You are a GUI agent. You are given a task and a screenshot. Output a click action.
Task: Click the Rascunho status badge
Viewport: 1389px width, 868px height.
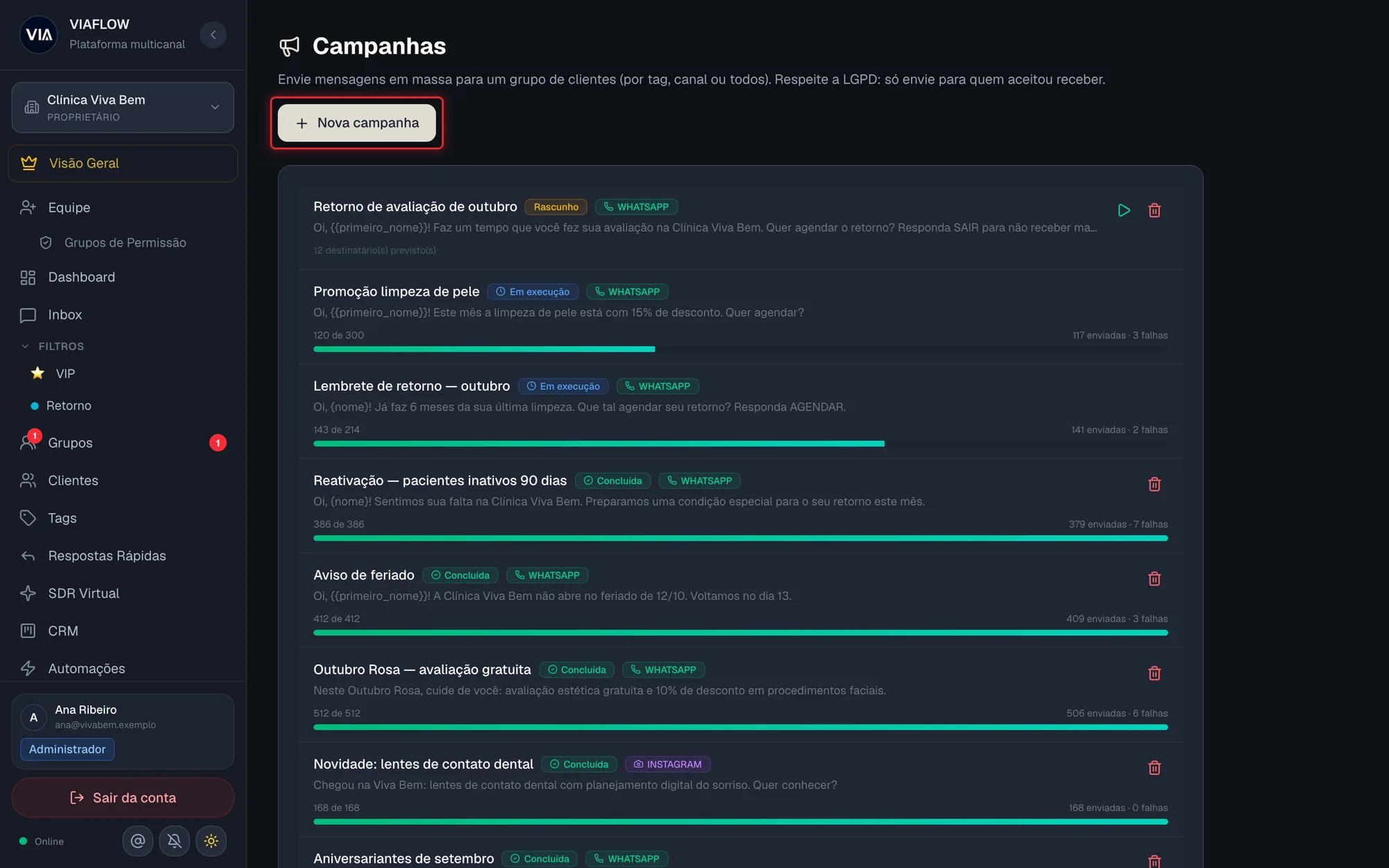pyautogui.click(x=556, y=207)
